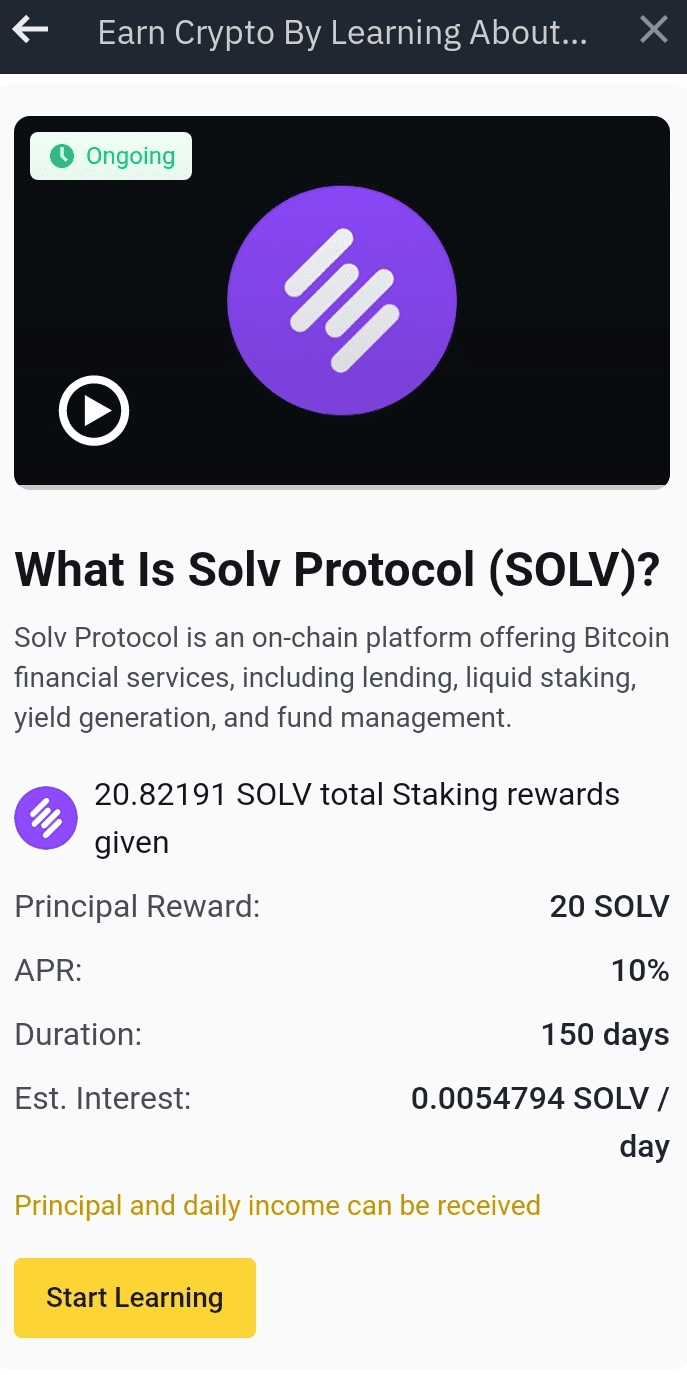Click the large purple Solv logo
The height and width of the screenshot is (1375, 687).
pos(342,301)
